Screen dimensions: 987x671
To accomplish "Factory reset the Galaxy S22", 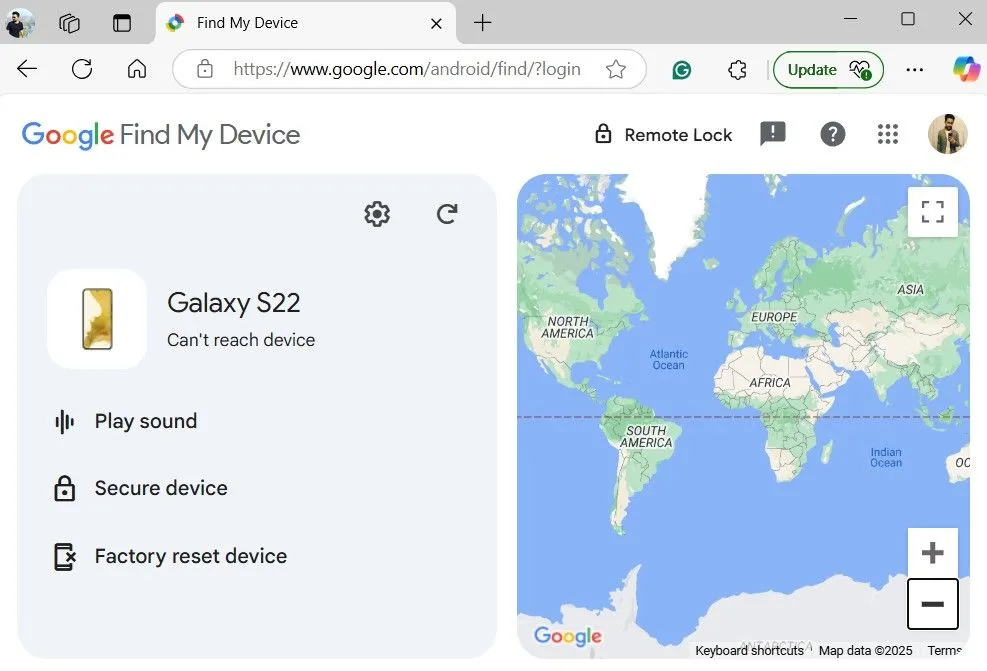I will (190, 556).
